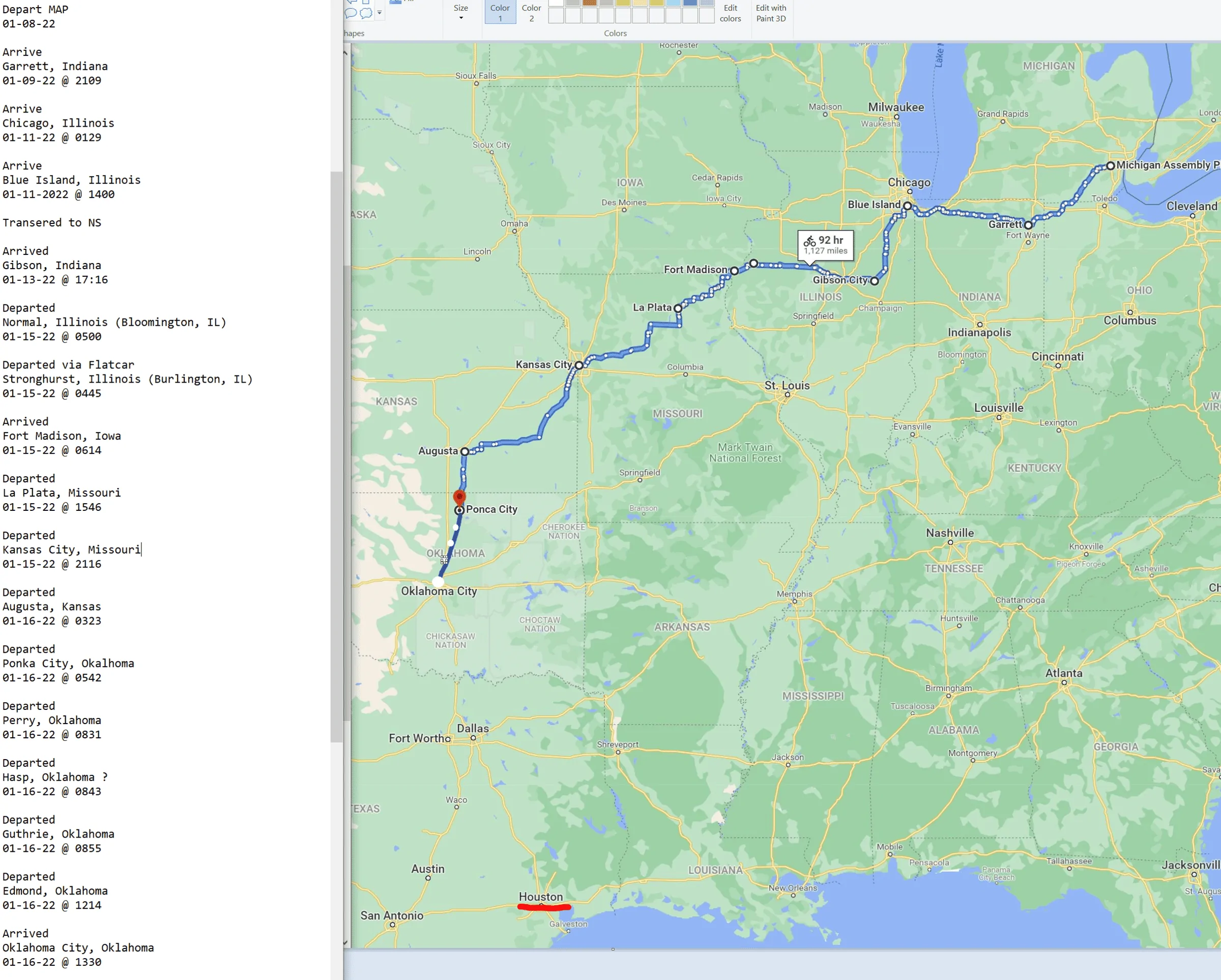Click the Indianapolis label on the map
Image resolution: width=1221 pixels, height=980 pixels.
coord(979,333)
